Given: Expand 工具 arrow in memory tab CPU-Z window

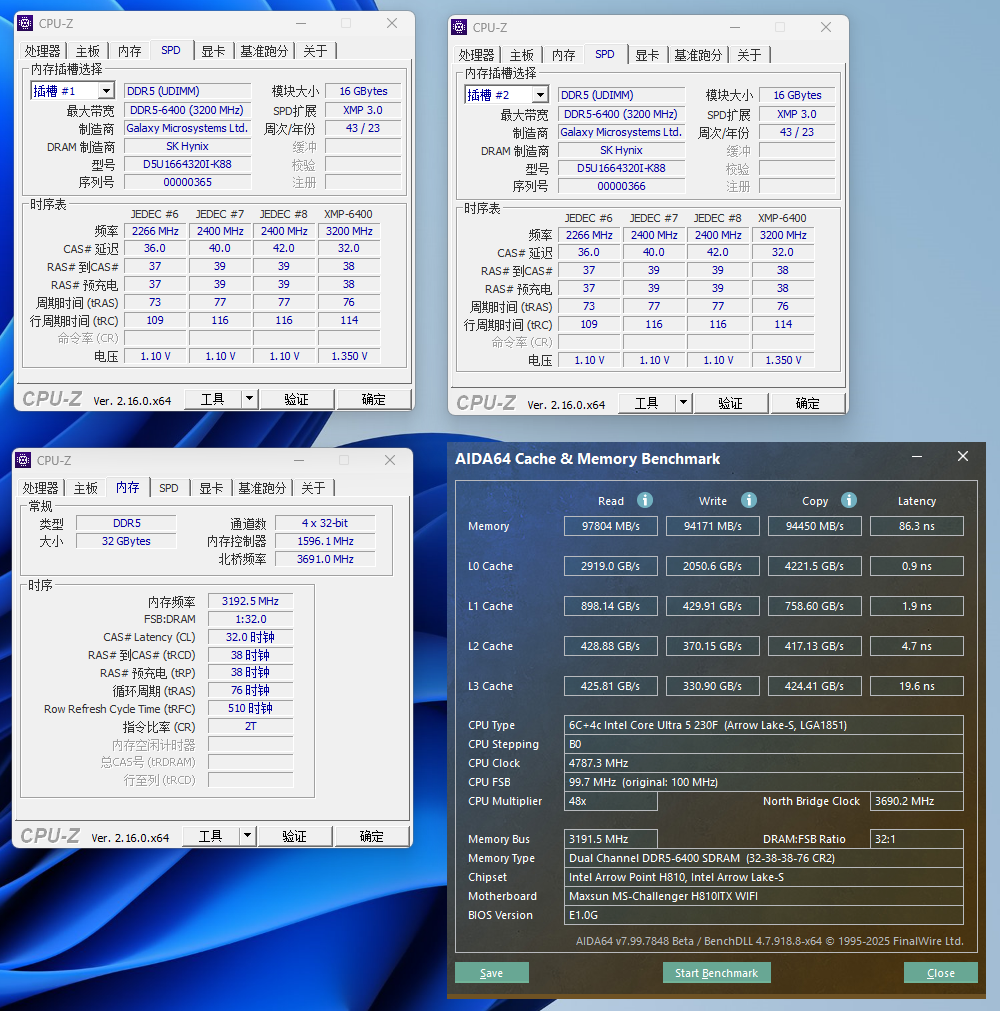Looking at the screenshot, I should (248, 836).
